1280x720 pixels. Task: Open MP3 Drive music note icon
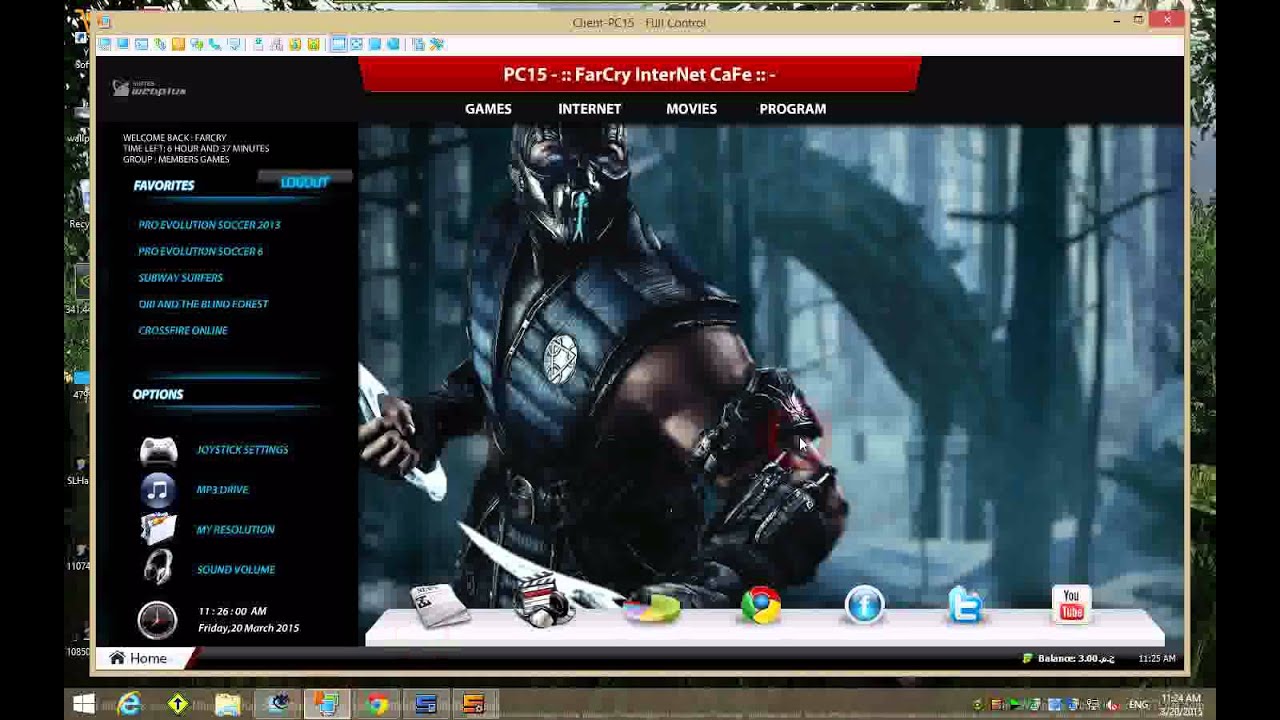158,489
